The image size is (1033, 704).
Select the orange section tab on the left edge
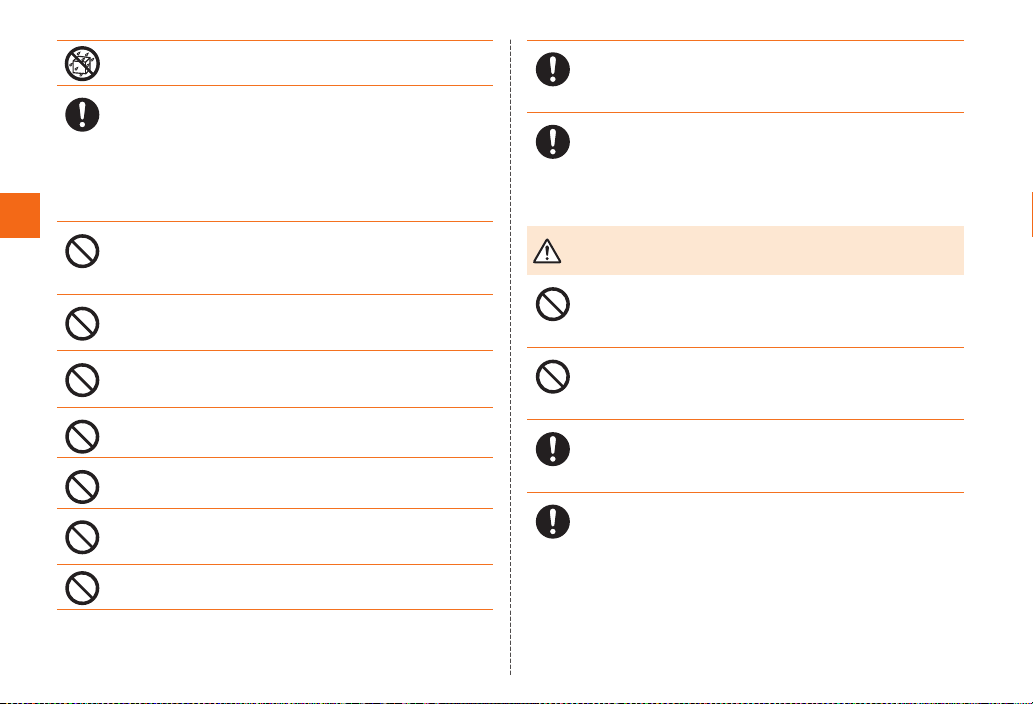[20, 215]
